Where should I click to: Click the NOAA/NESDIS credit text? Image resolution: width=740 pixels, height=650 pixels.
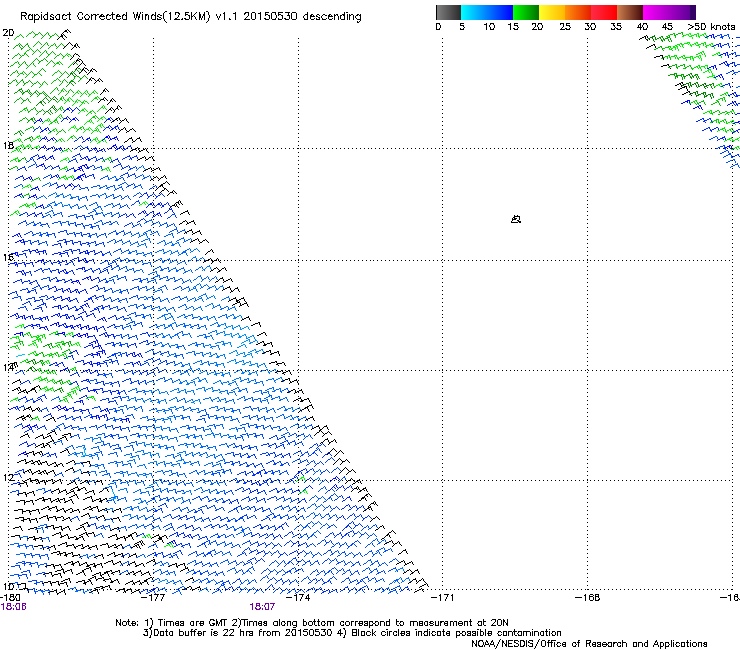[589, 644]
